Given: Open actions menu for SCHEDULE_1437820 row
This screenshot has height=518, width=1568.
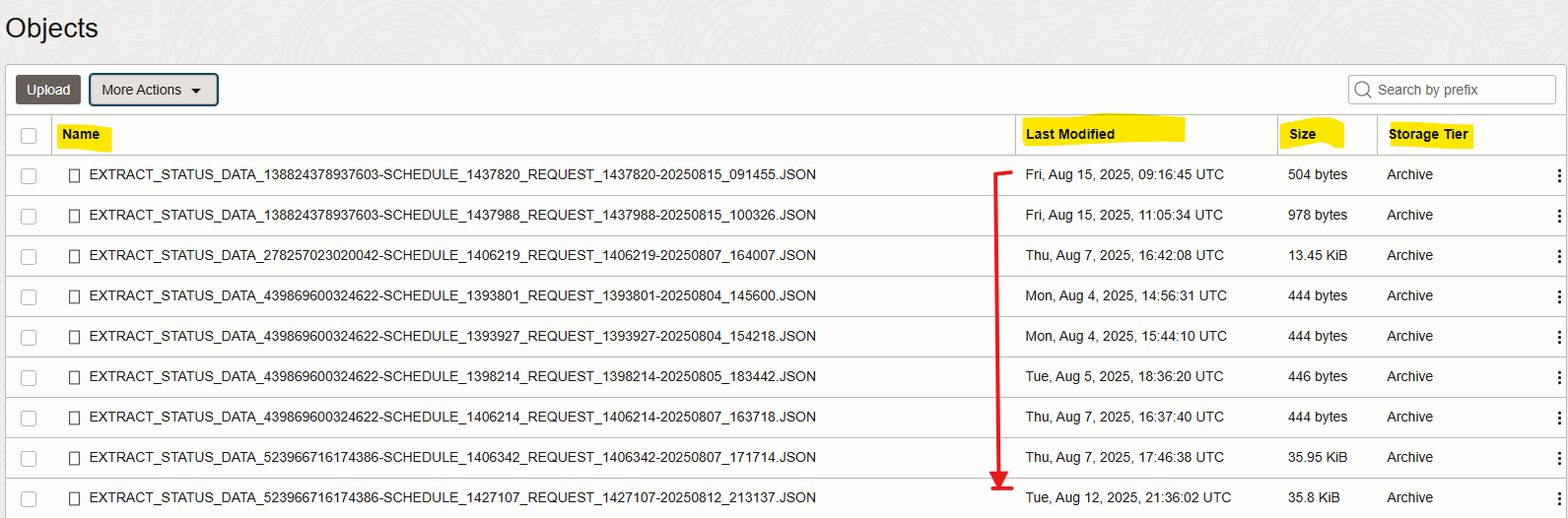Looking at the screenshot, I should [x=1559, y=175].
